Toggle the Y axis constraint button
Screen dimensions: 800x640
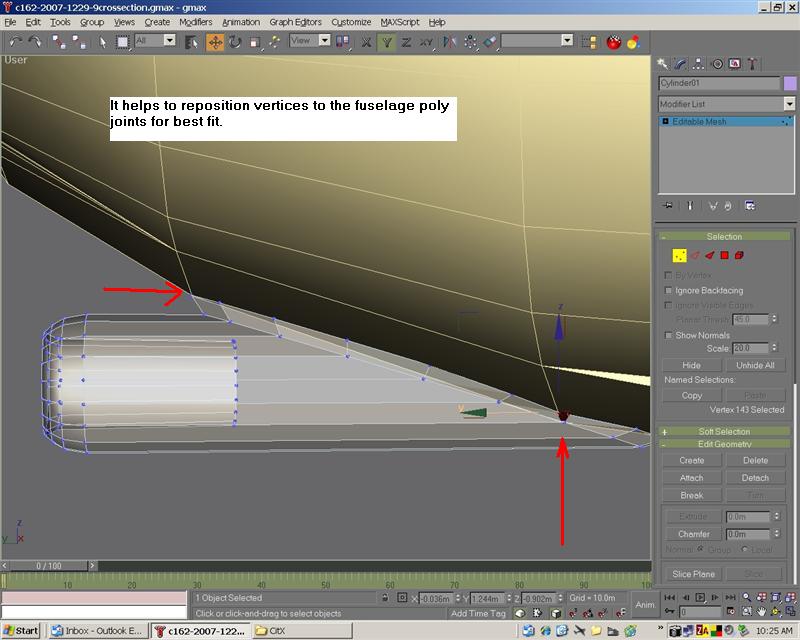pyautogui.click(x=386, y=42)
